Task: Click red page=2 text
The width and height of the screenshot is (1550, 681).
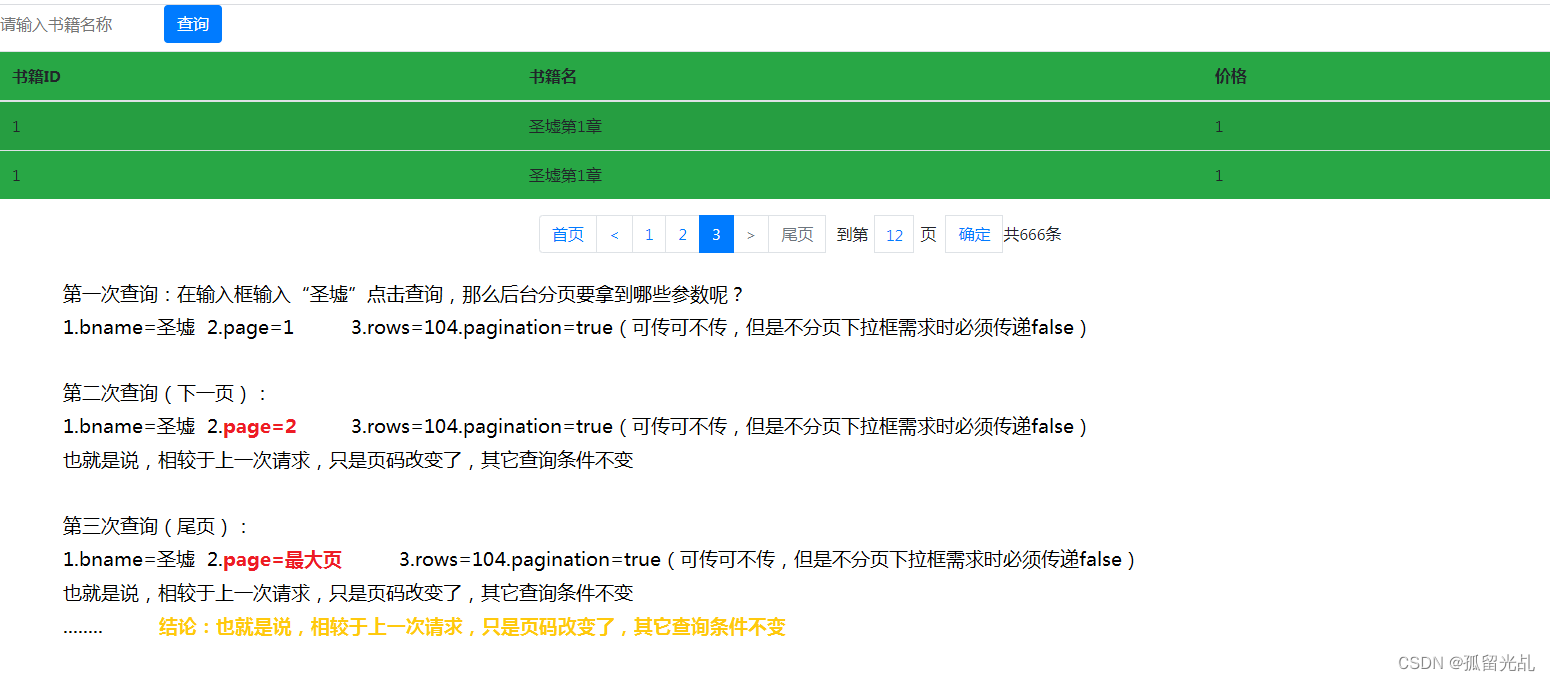Action: tap(260, 427)
